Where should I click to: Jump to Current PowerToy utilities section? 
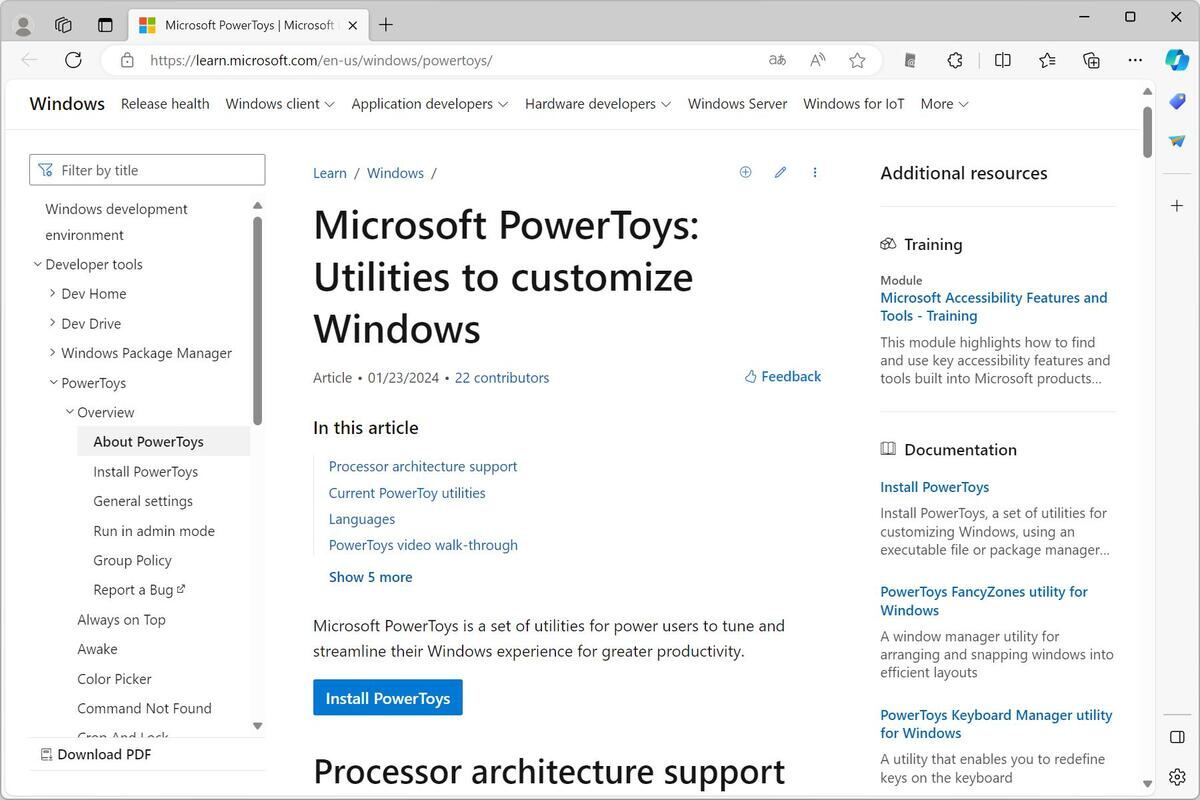pos(407,493)
